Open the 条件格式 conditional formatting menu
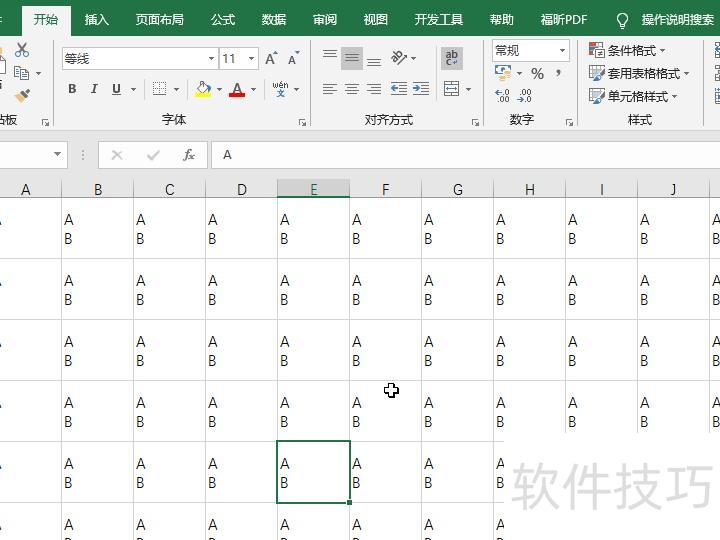Image resolution: width=720 pixels, height=540 pixels. tap(627, 50)
